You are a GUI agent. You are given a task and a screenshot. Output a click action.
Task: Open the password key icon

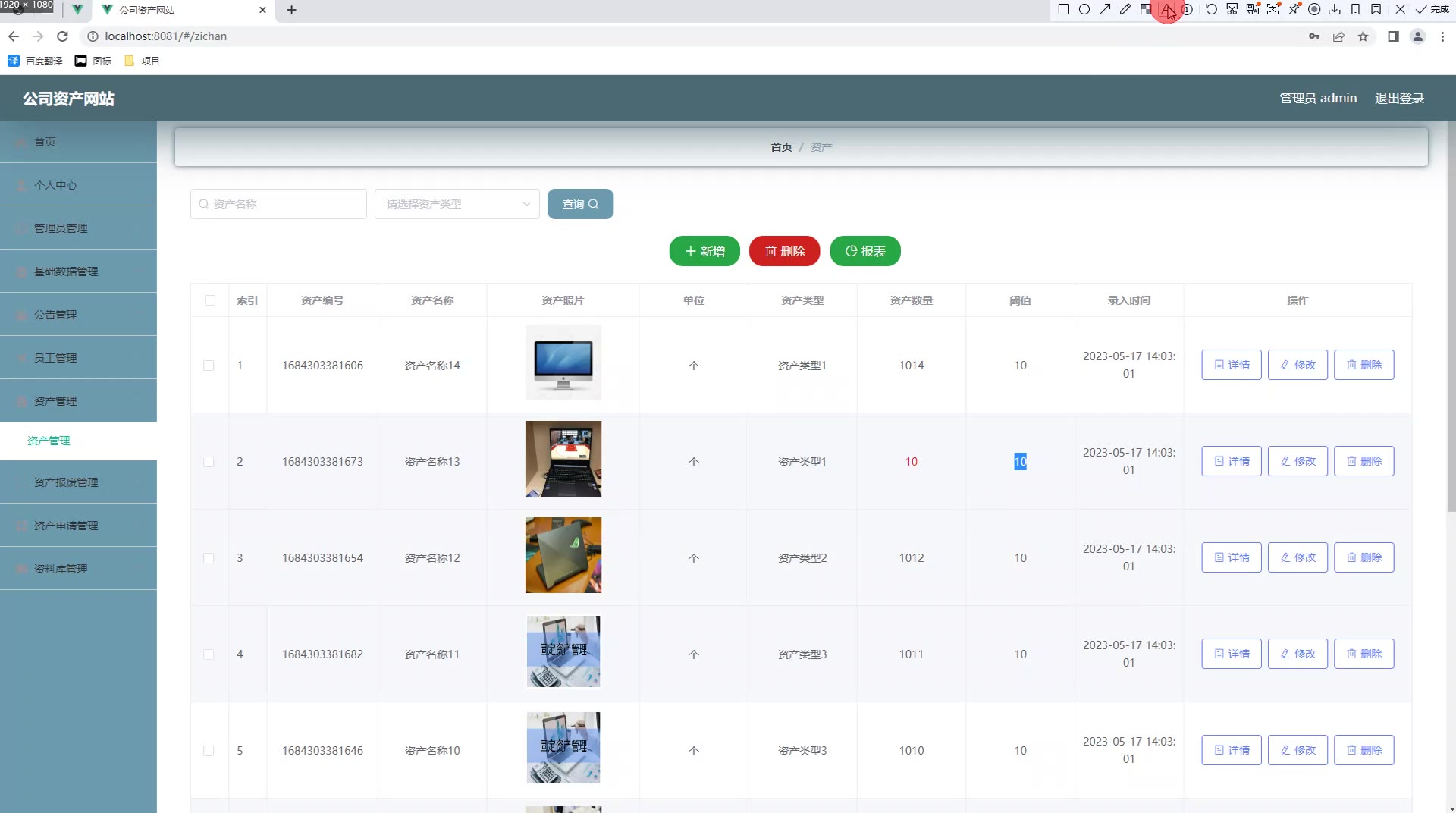1314,36
